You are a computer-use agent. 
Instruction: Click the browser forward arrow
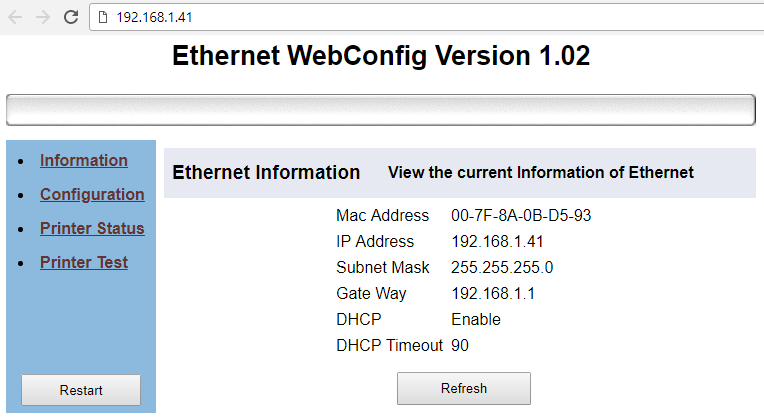click(x=43, y=18)
